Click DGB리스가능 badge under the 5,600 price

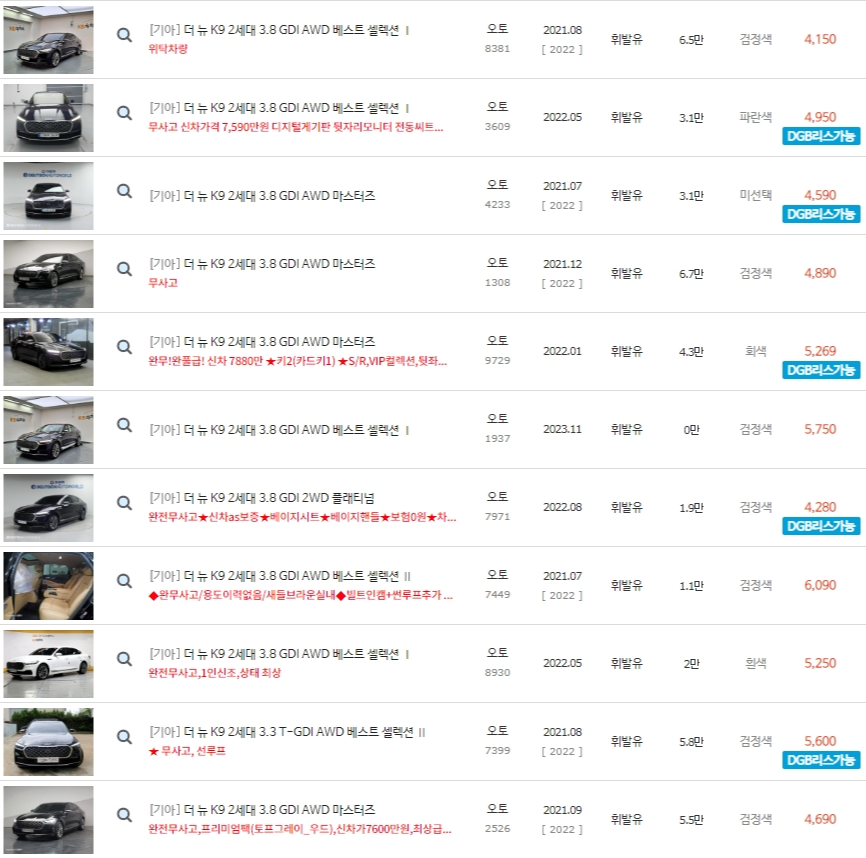point(823,760)
